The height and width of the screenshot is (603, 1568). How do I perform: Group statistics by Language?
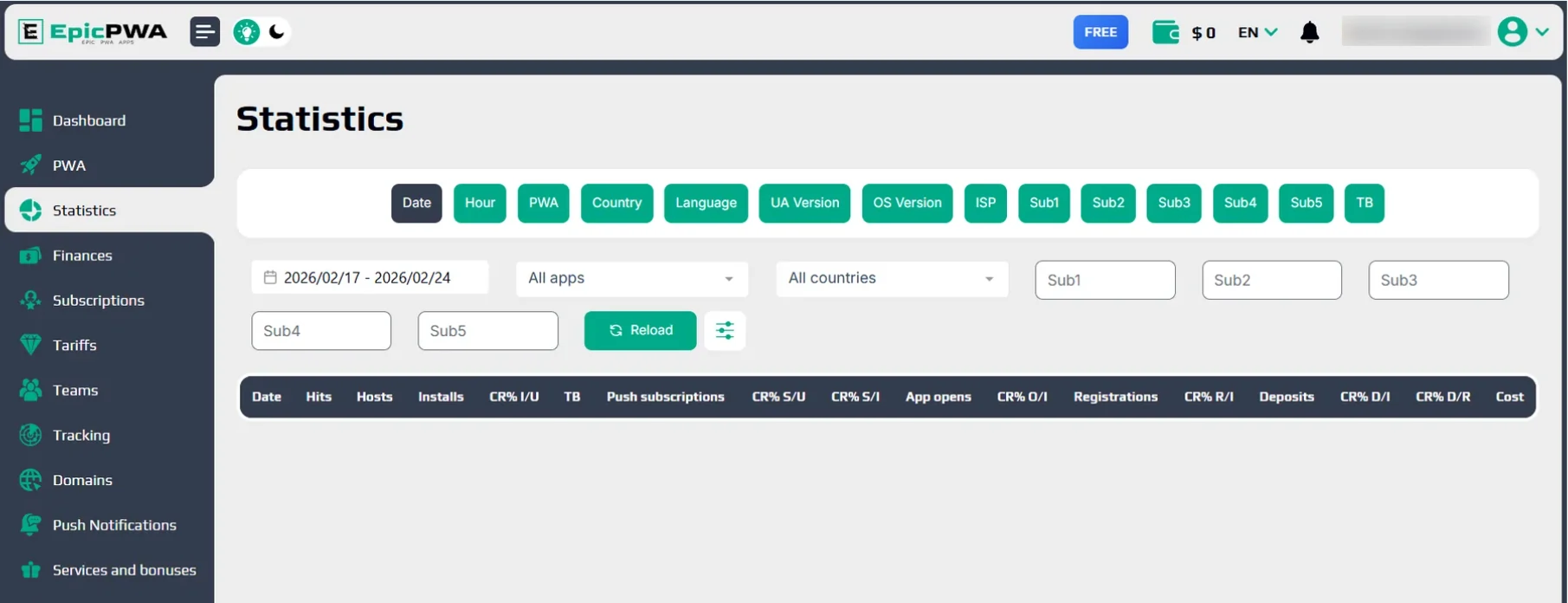tap(706, 203)
